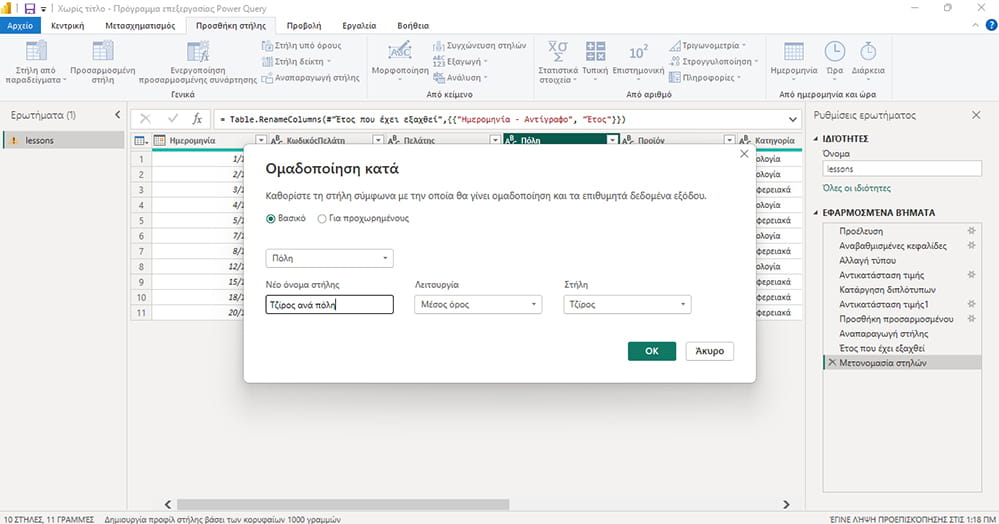Open filter dropdown of Ημερομηνία column
The height and width of the screenshot is (524, 999).
[261, 140]
